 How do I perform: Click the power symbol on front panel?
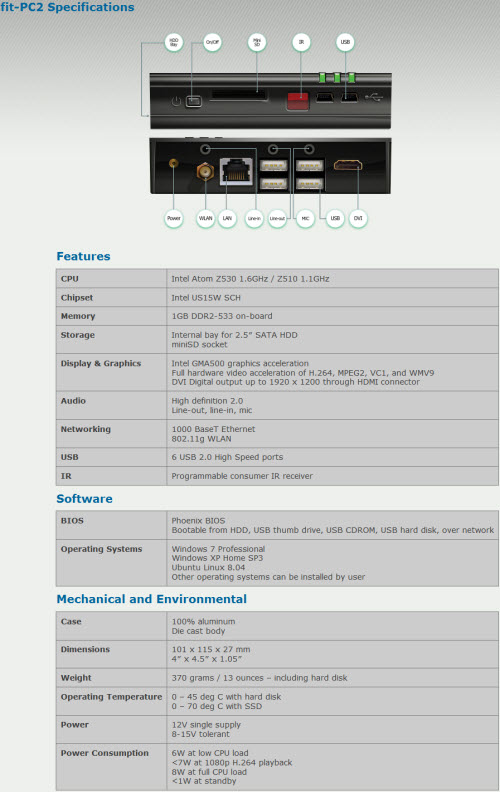[x=176, y=102]
